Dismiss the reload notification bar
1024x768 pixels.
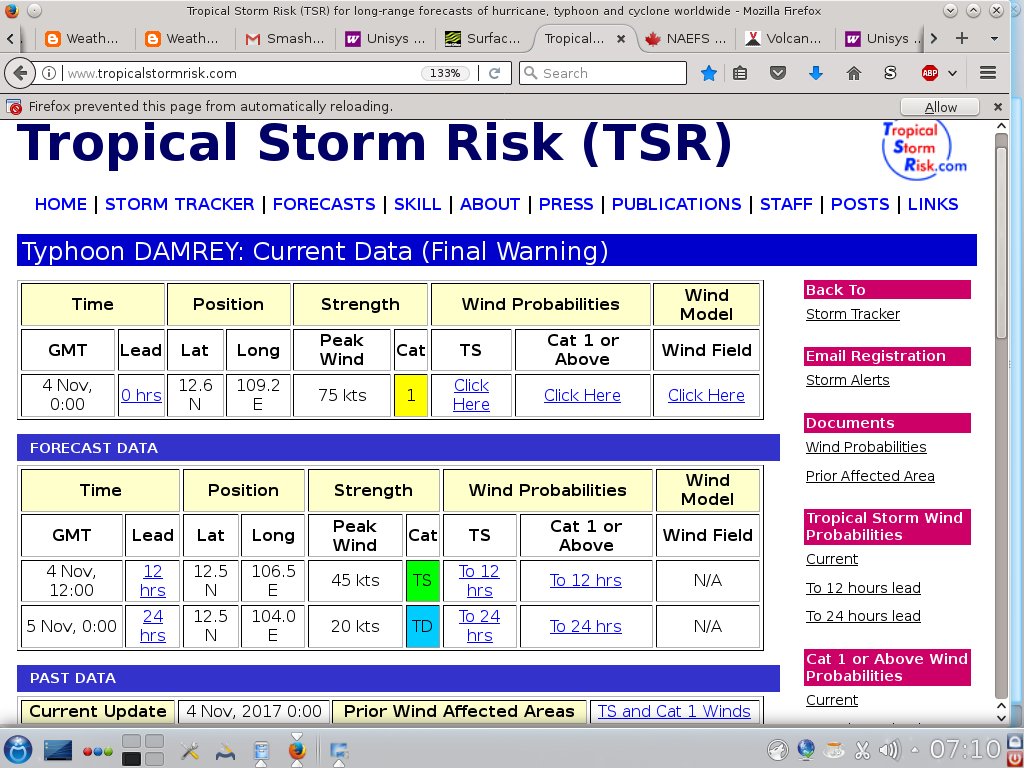coord(998,106)
